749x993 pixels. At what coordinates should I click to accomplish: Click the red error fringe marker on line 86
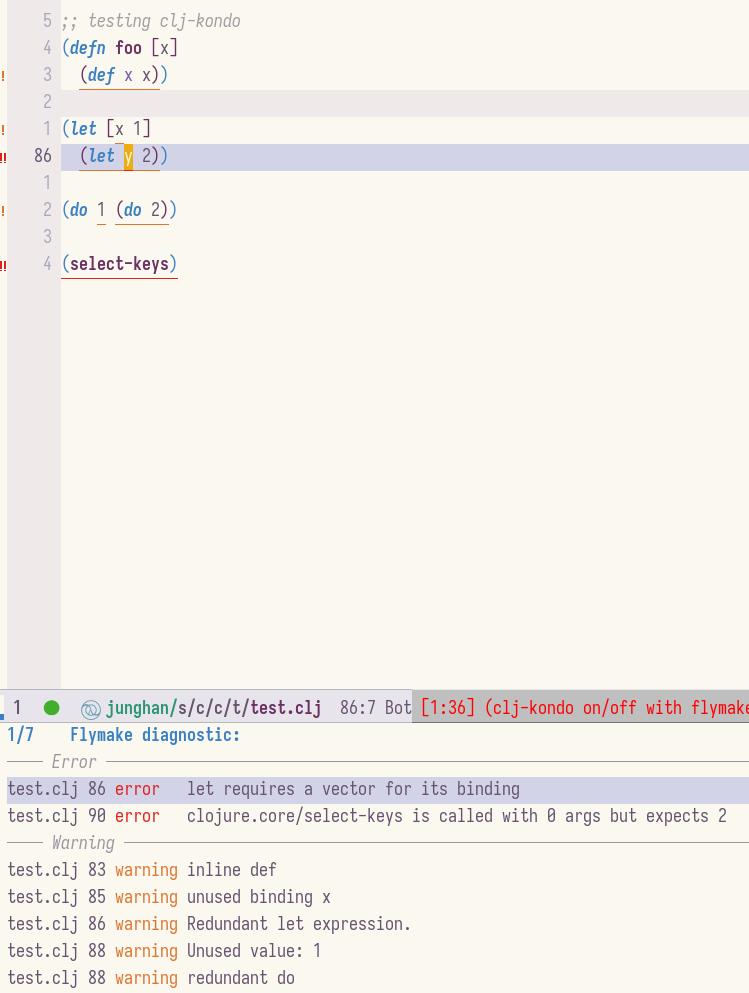tap(3, 156)
